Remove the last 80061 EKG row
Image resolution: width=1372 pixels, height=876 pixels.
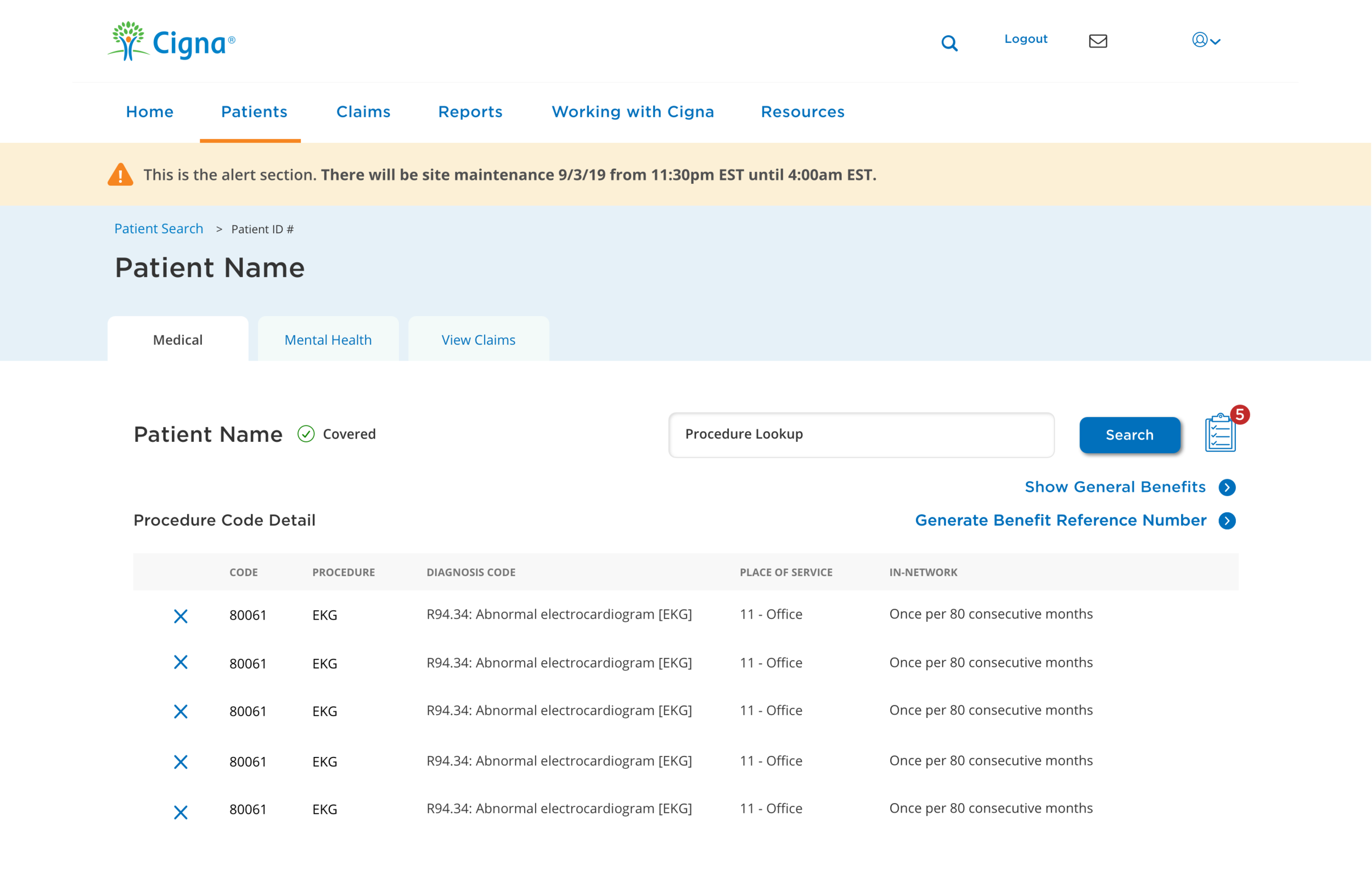click(181, 812)
